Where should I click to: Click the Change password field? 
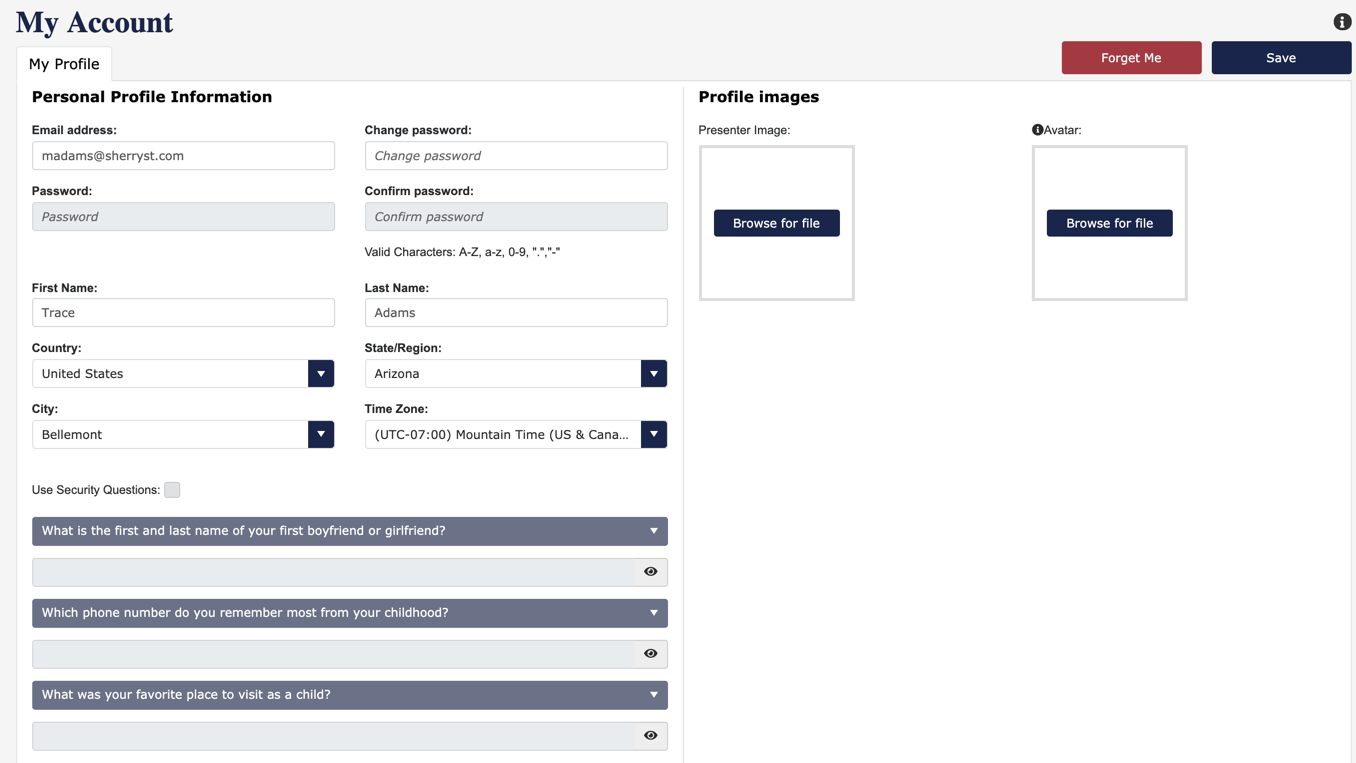pyautogui.click(x=515, y=156)
